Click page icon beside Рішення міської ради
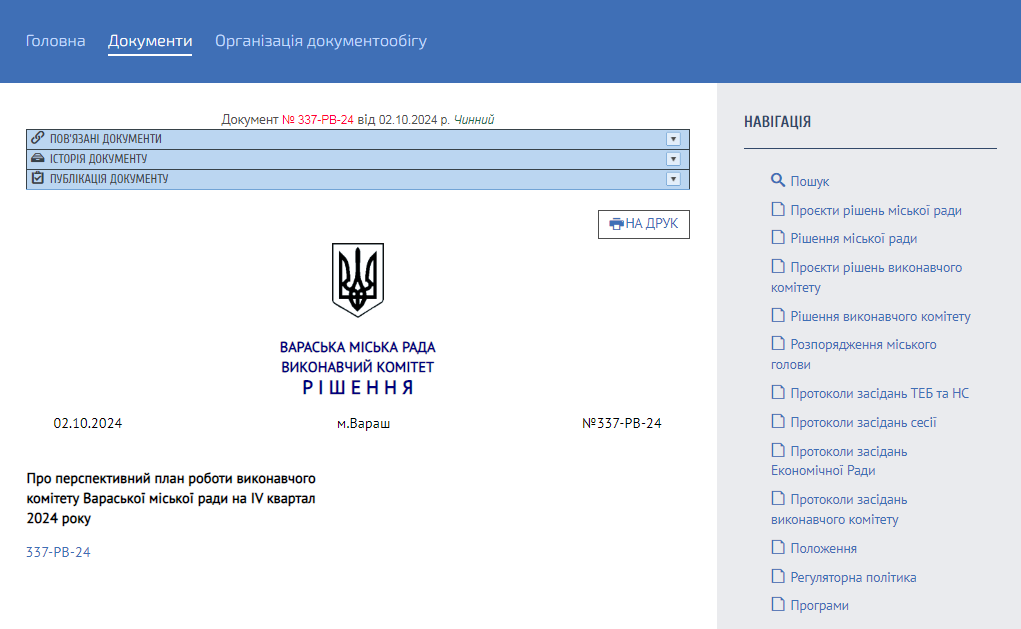 [777, 237]
